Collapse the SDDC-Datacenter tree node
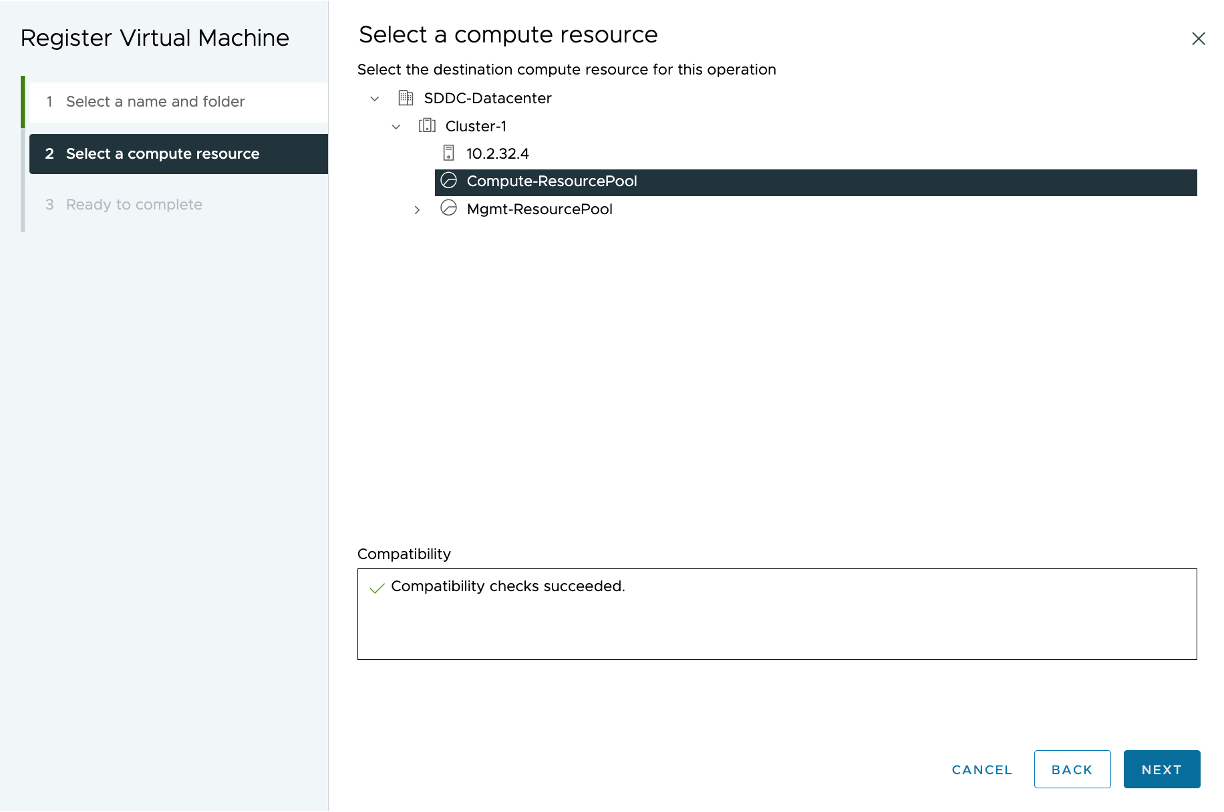 [375, 98]
